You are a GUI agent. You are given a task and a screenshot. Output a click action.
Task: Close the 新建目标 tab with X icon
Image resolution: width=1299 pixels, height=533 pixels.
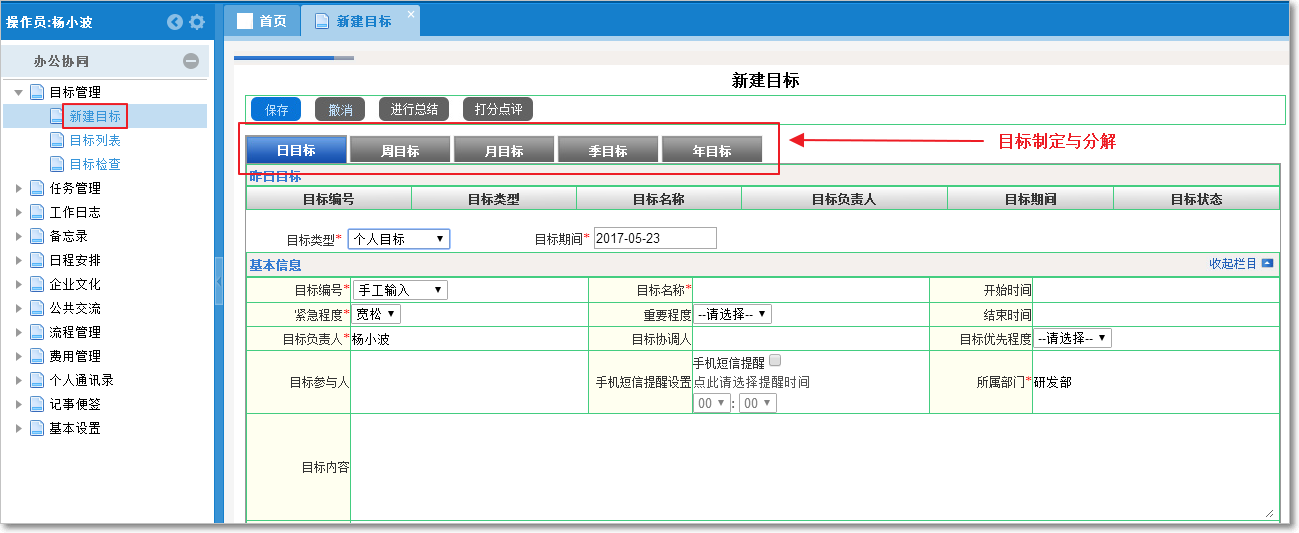point(410,15)
